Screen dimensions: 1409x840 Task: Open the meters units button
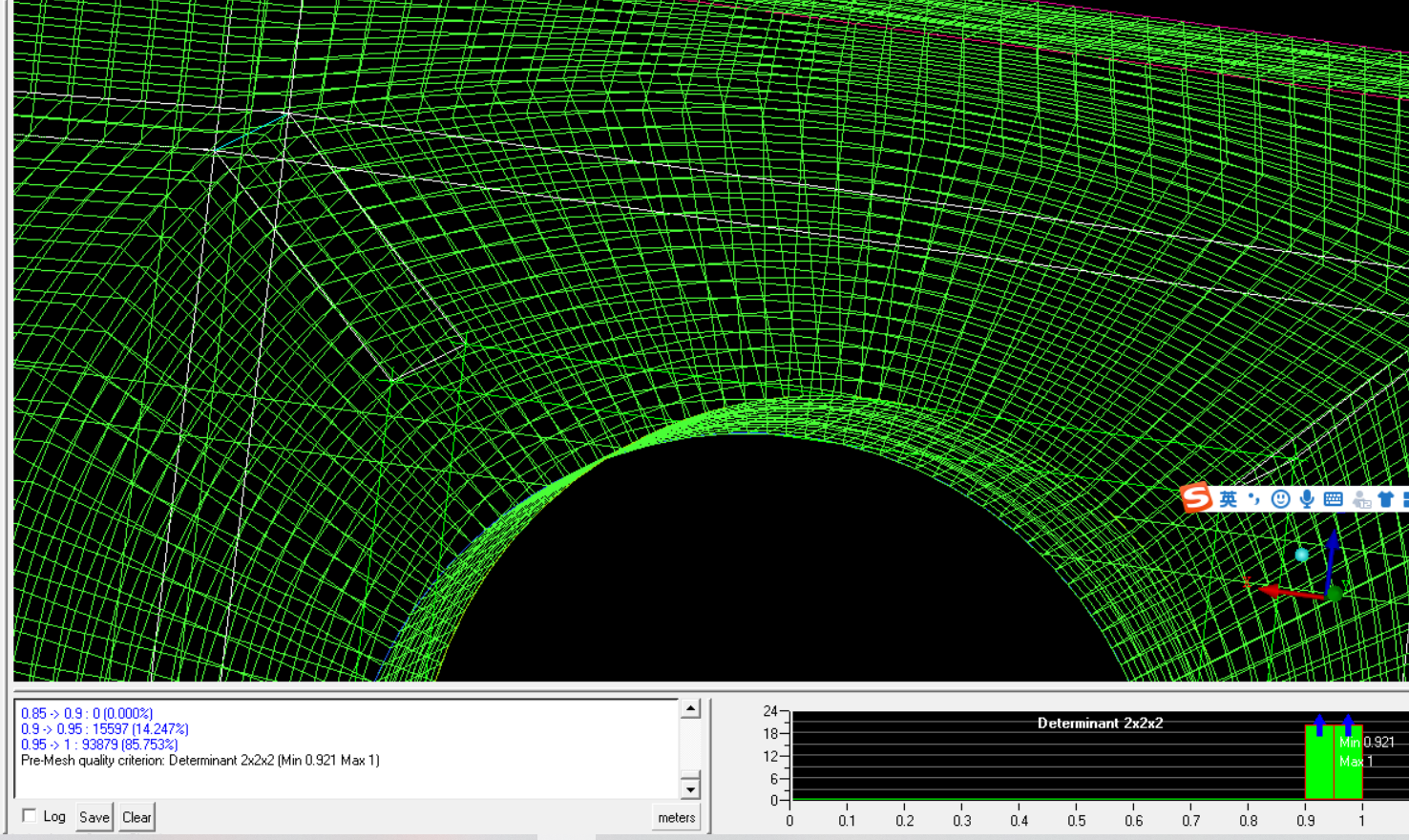tap(677, 817)
